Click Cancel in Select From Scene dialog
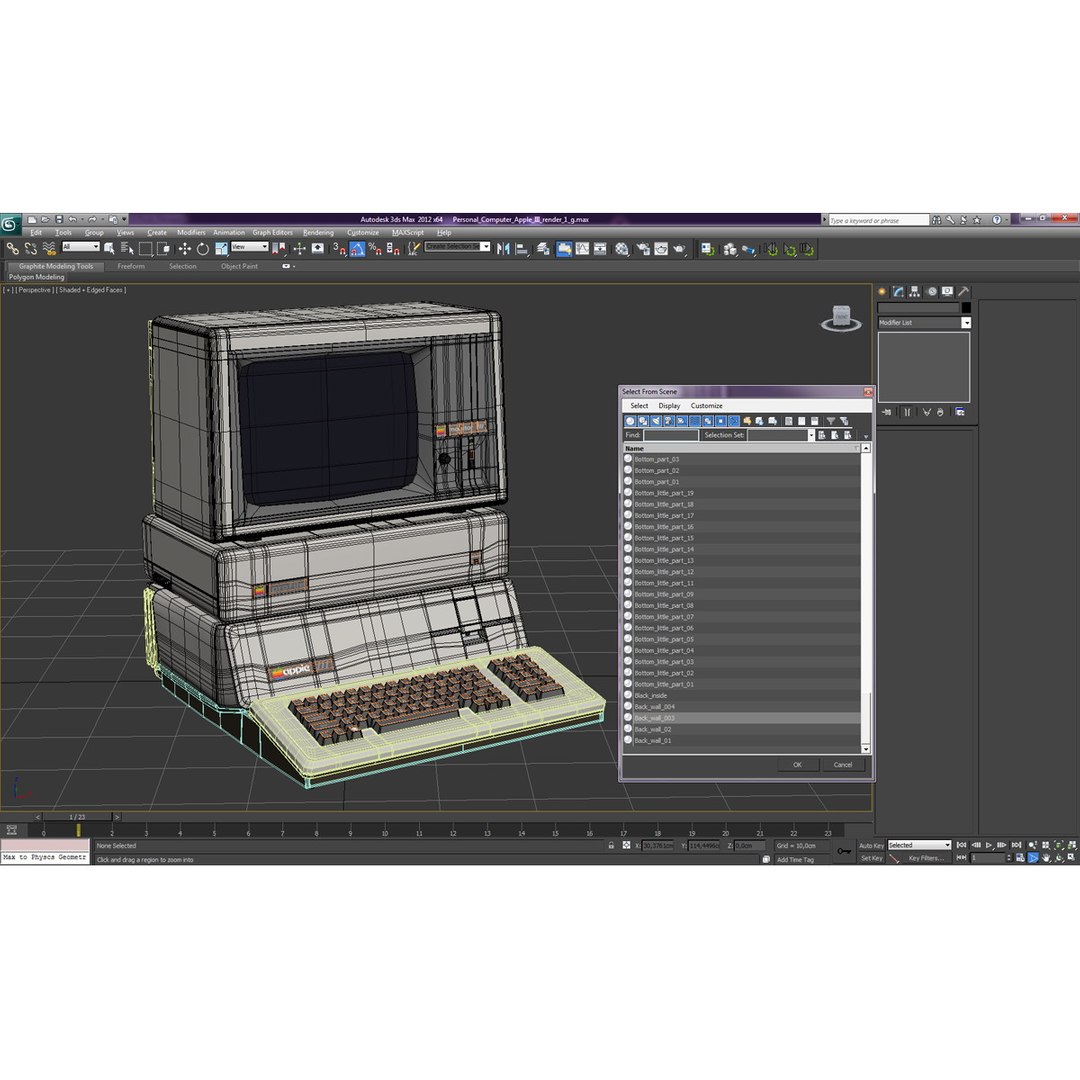This screenshot has height=1080, width=1080. point(843,765)
